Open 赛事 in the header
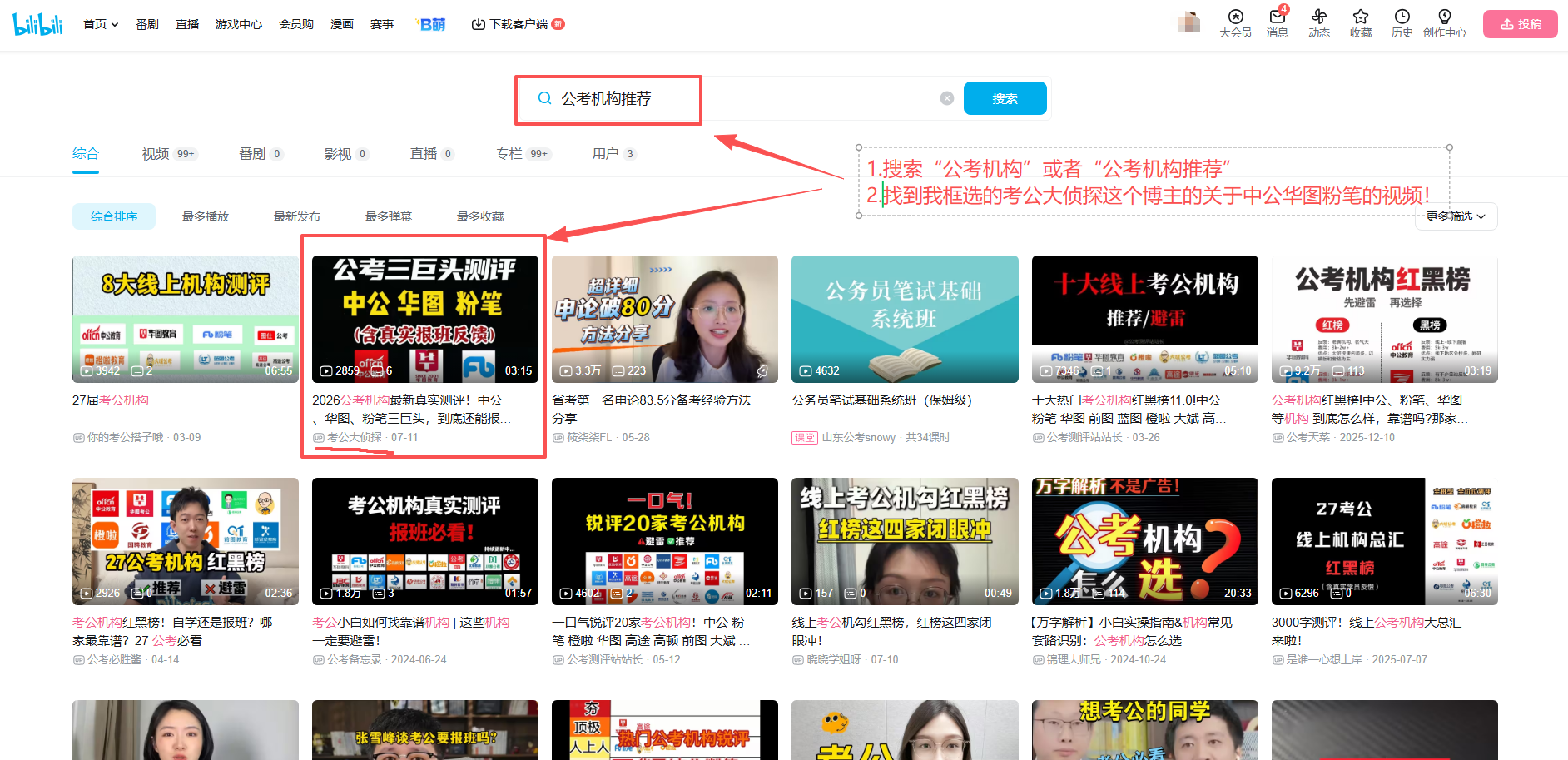The image size is (1568, 760). (382, 24)
